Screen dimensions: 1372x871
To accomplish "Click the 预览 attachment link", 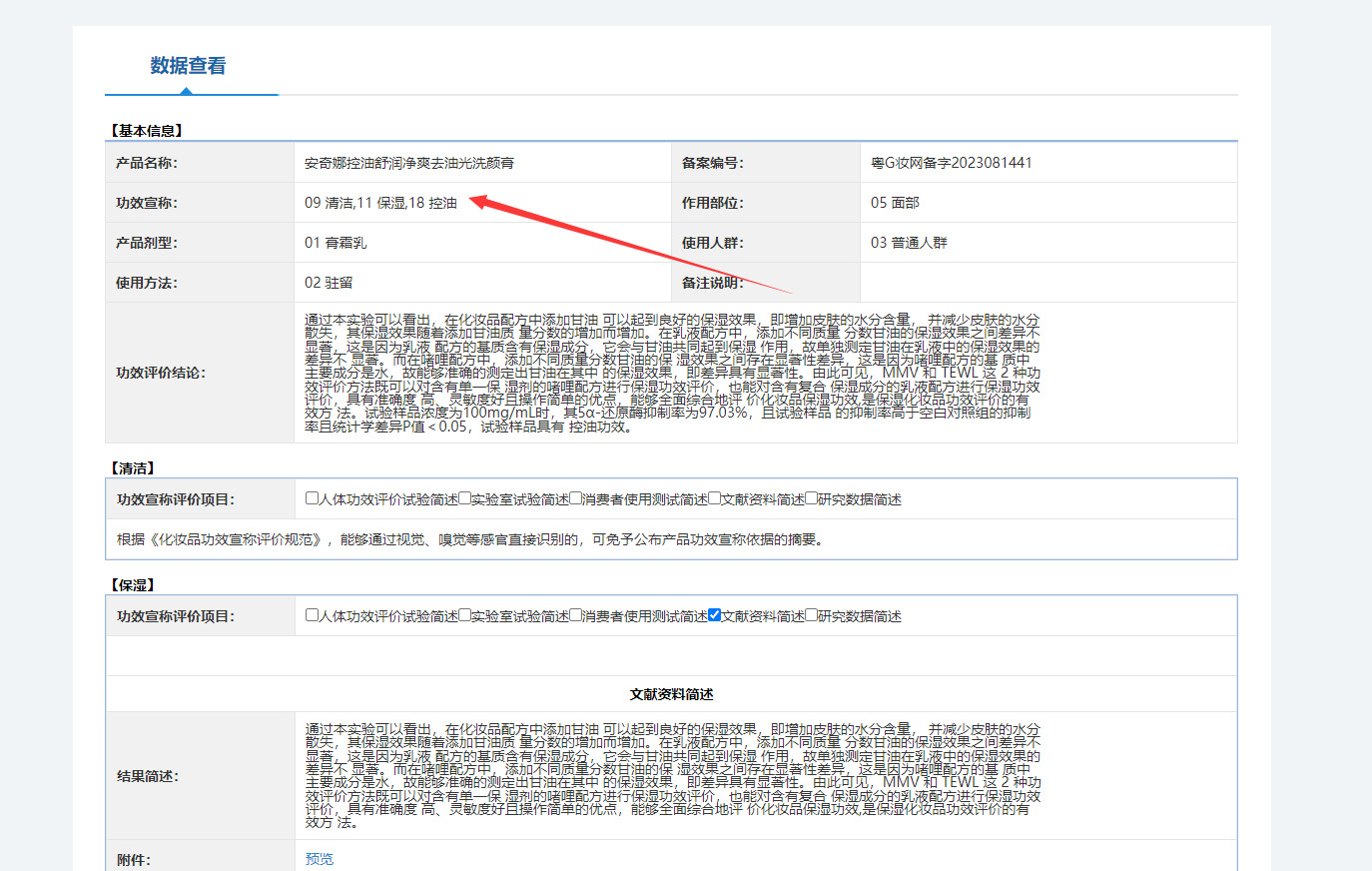I will point(319,859).
